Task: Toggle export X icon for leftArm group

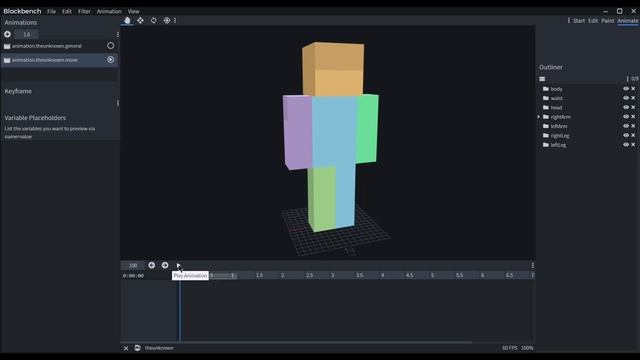Action: click(x=633, y=126)
